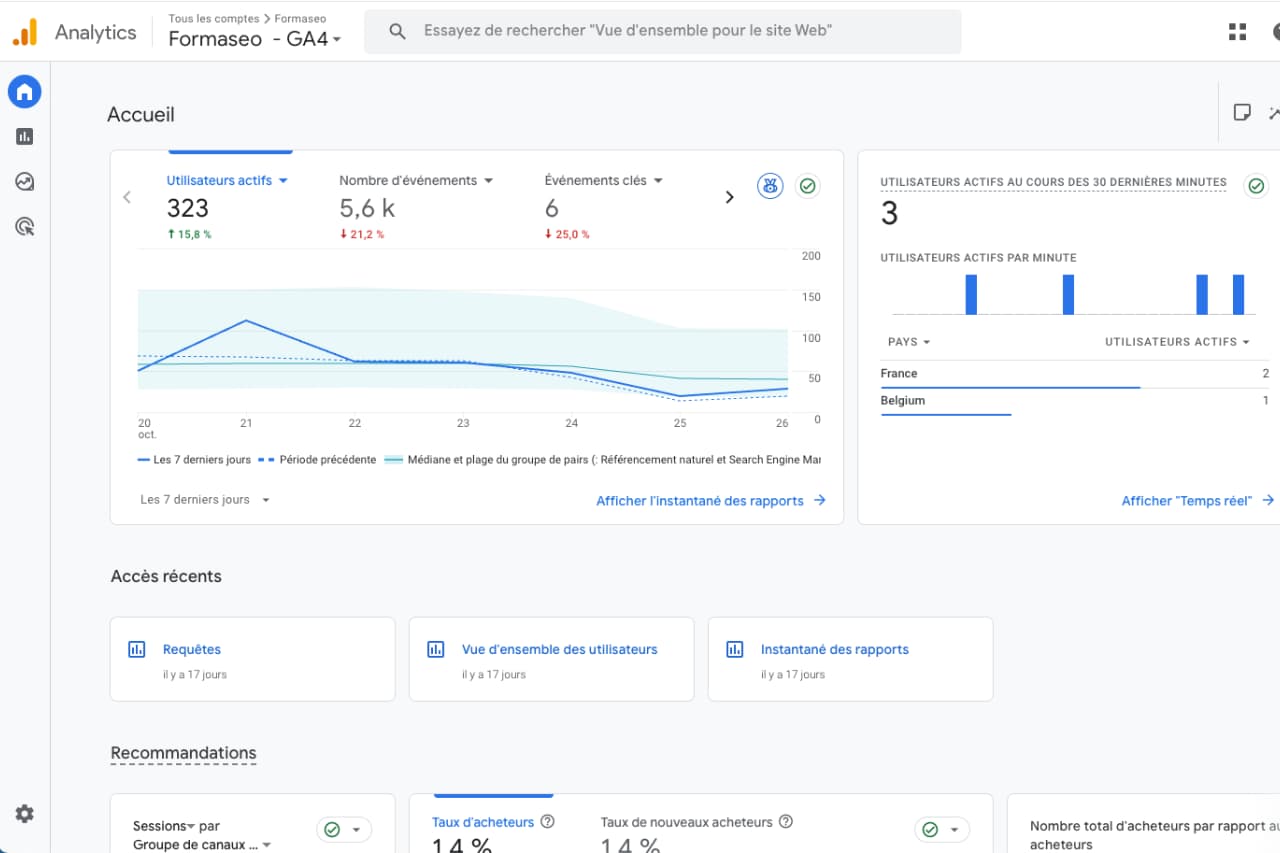The height and width of the screenshot is (853, 1280).
Task: Open the Explore section in the sidebar
Action: point(24,181)
